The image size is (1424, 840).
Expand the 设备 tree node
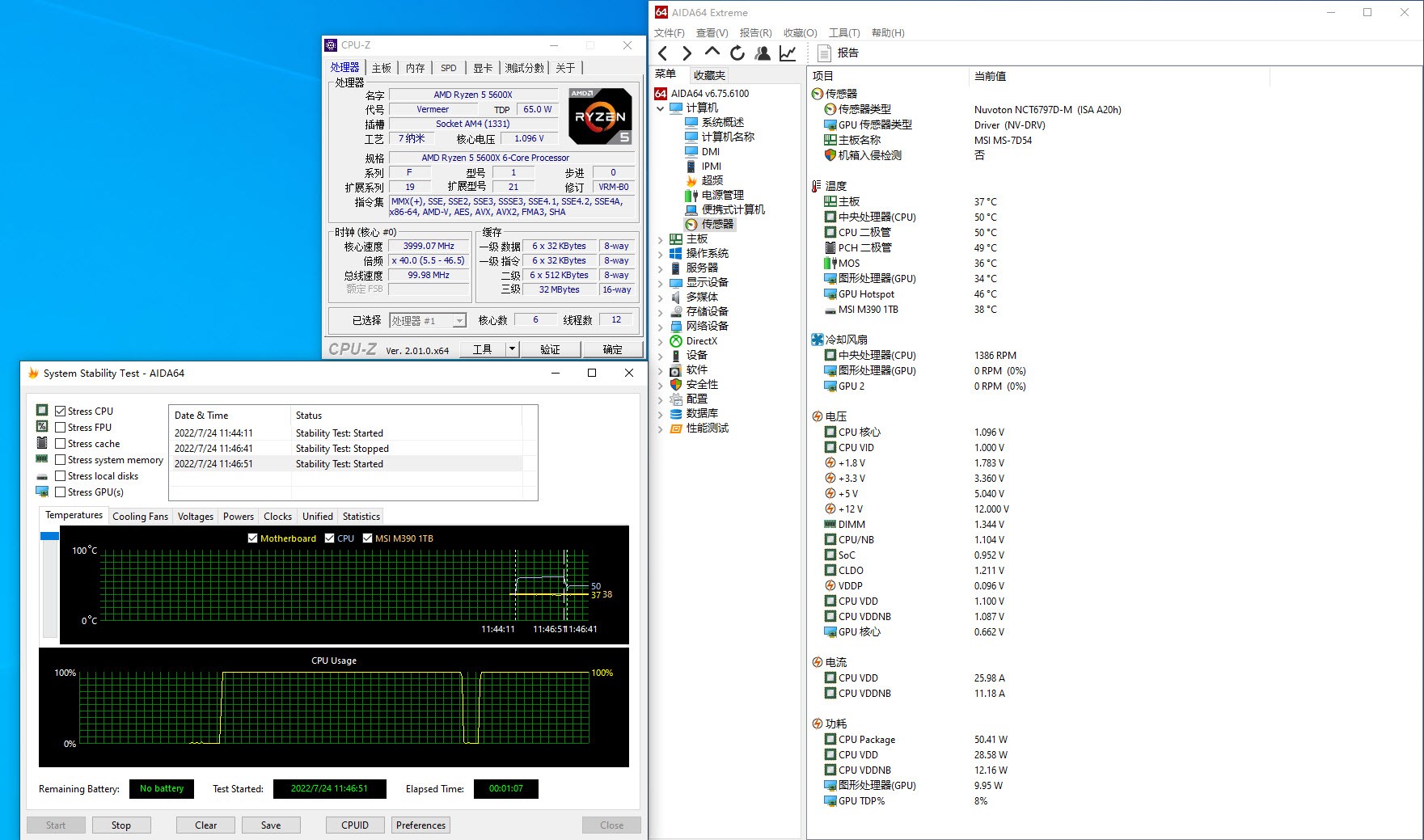(661, 356)
